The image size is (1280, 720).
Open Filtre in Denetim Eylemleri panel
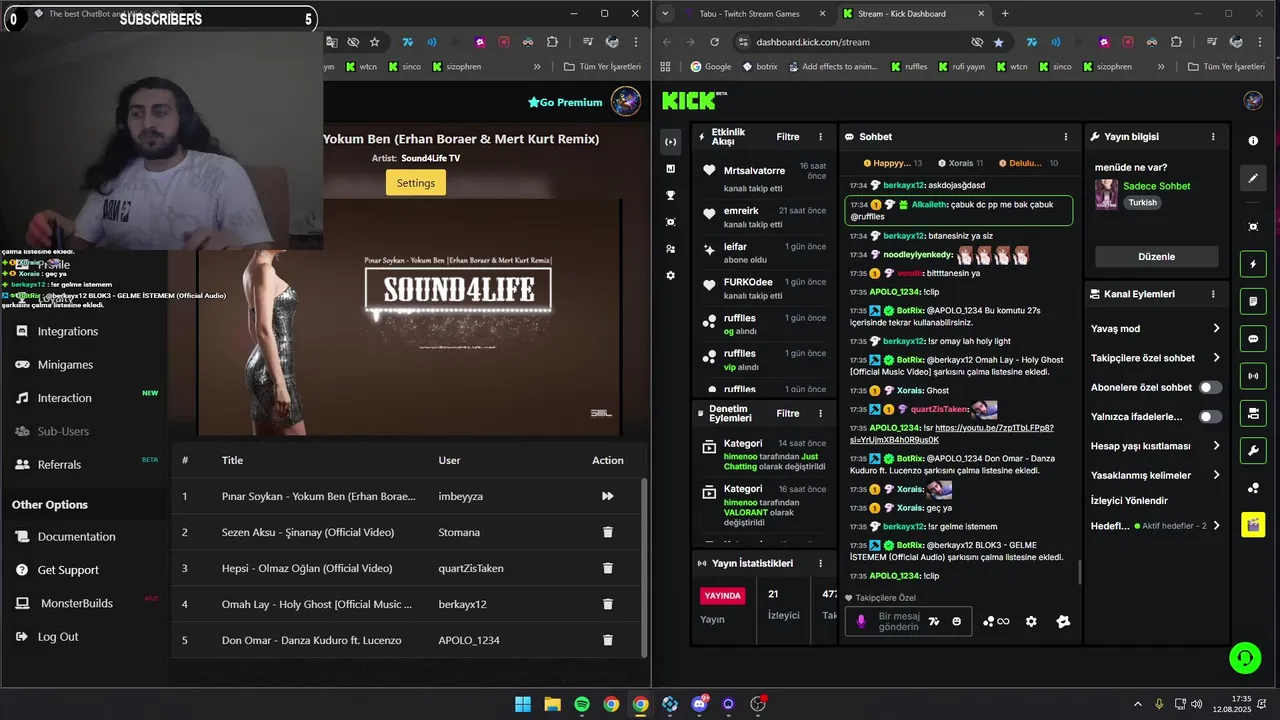[788, 413]
